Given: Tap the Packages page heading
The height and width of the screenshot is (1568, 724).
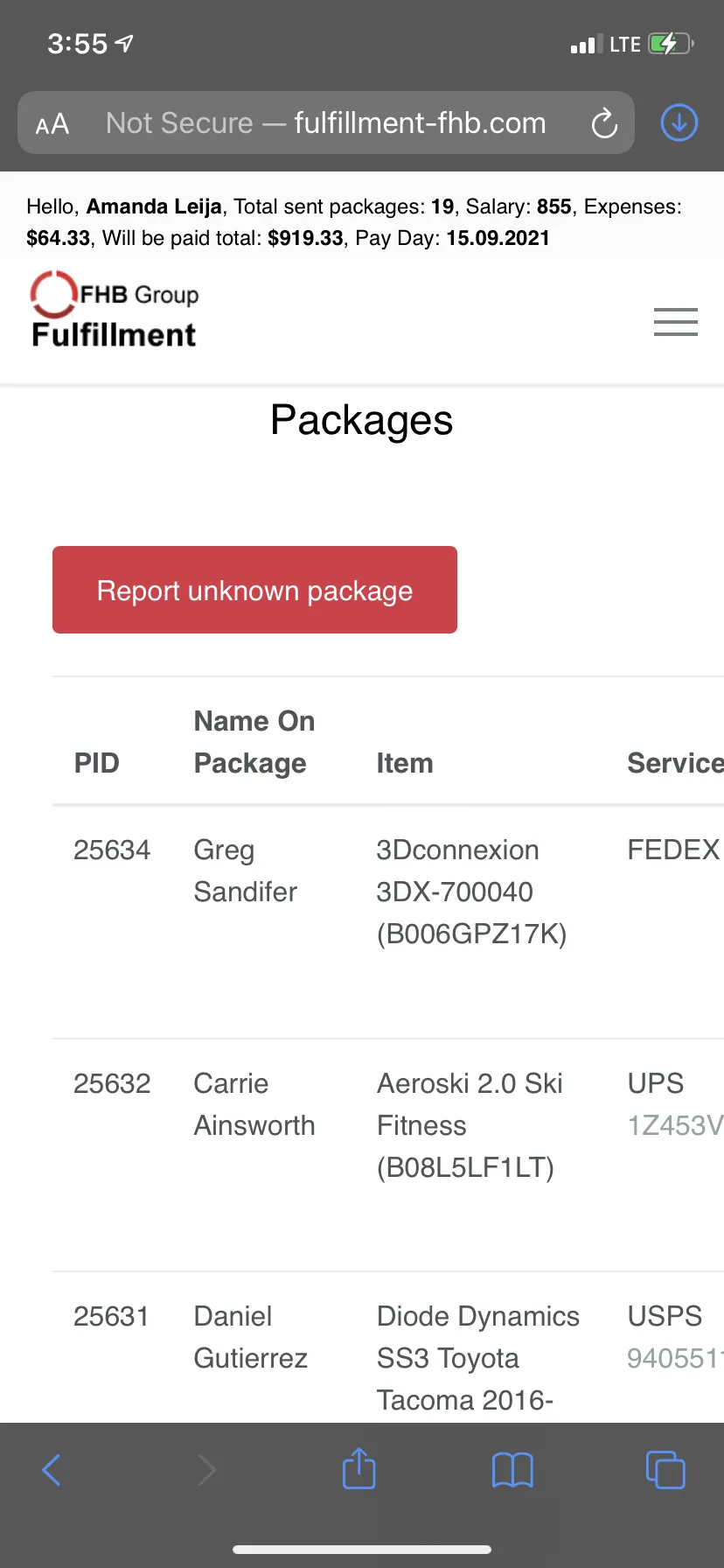Looking at the screenshot, I should tap(361, 421).
